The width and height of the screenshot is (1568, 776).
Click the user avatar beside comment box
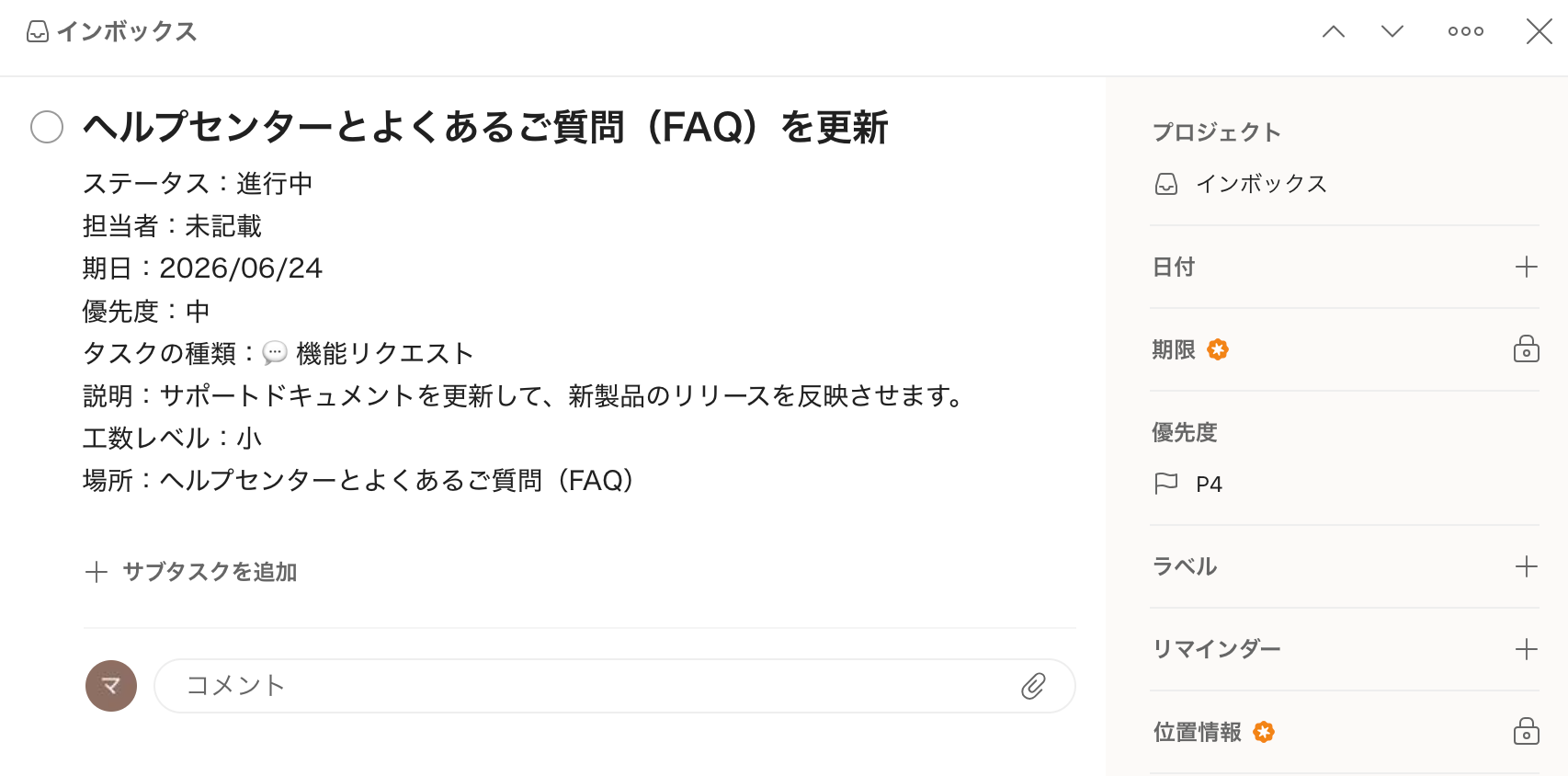coord(111,686)
